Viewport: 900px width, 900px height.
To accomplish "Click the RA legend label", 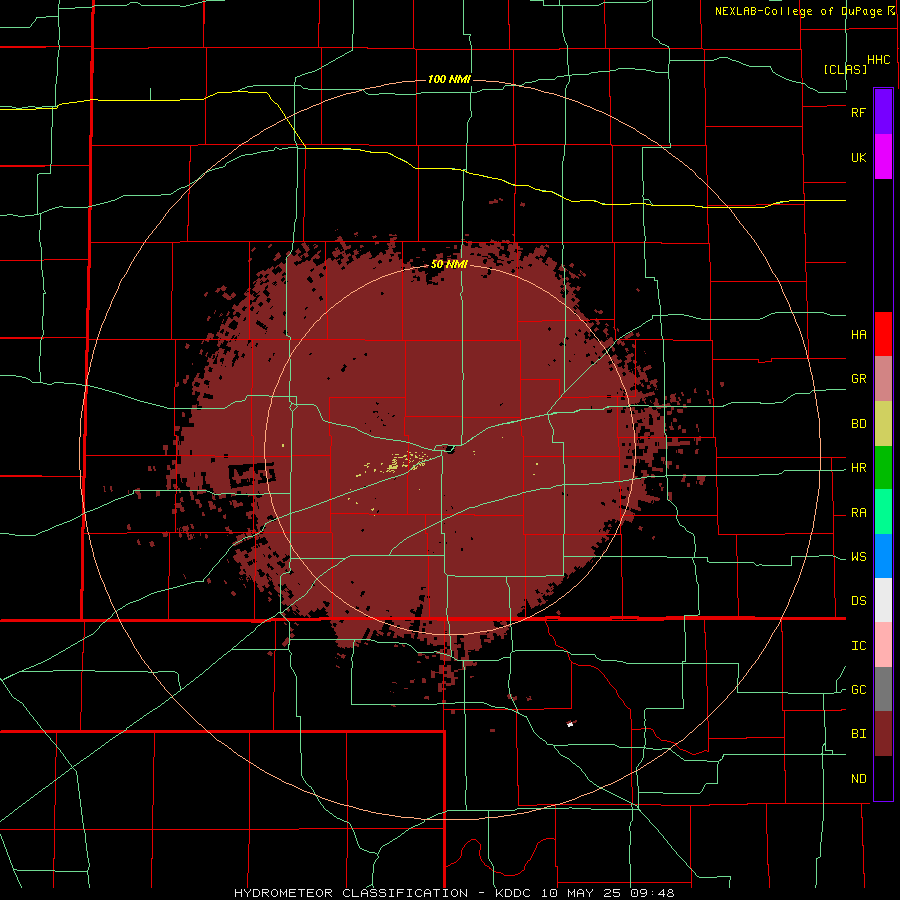I will [858, 513].
